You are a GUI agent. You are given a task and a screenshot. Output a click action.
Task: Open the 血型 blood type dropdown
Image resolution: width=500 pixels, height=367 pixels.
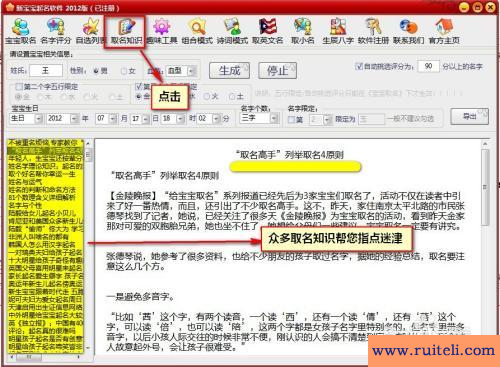tap(191, 71)
